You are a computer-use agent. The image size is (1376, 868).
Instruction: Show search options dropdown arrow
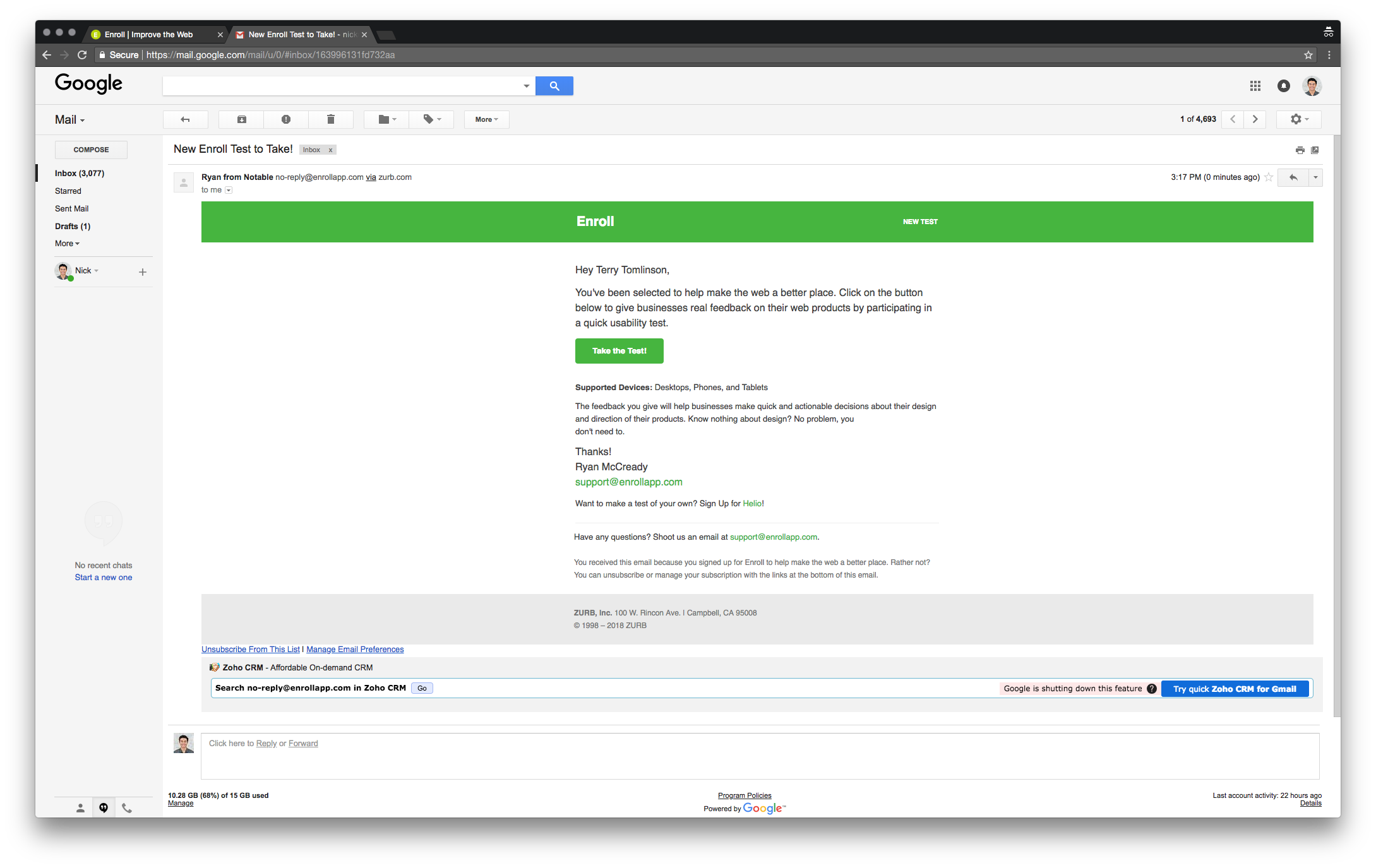point(526,86)
